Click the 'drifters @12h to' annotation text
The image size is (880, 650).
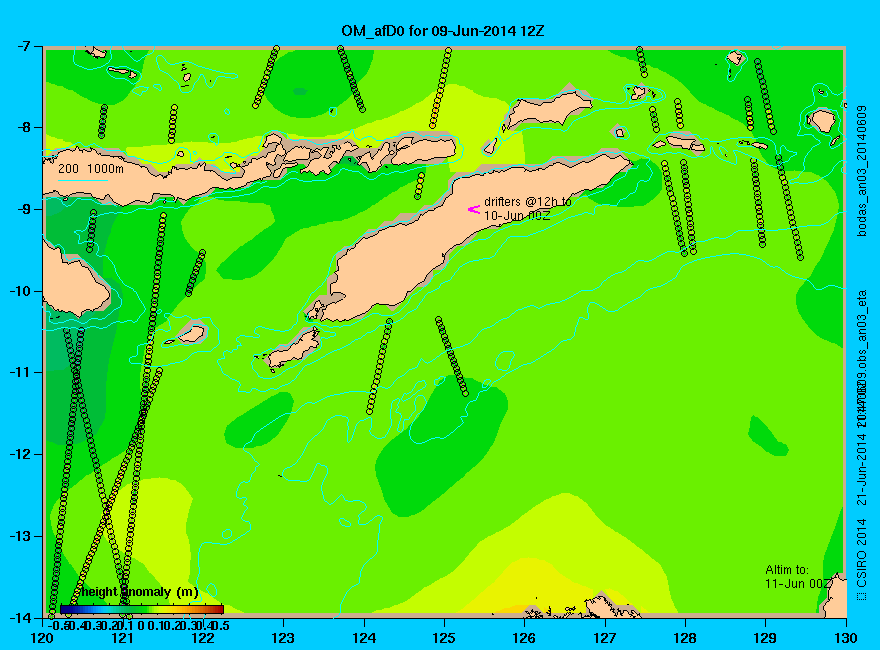point(528,202)
